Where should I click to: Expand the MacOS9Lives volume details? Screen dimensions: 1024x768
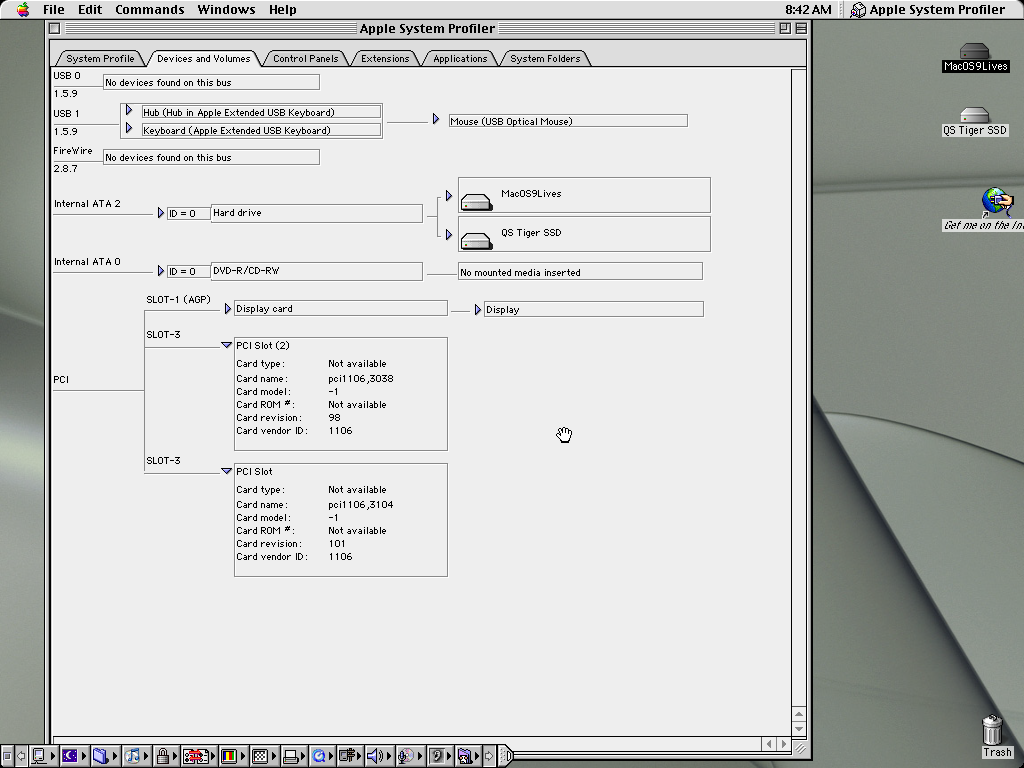(x=449, y=196)
